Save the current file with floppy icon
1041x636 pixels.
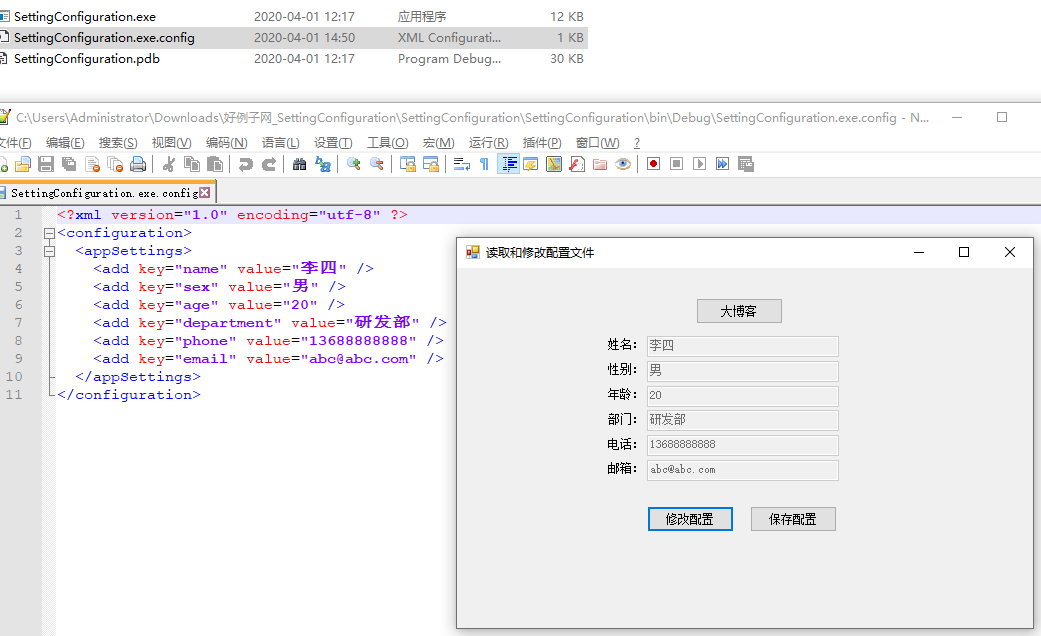click(x=46, y=164)
